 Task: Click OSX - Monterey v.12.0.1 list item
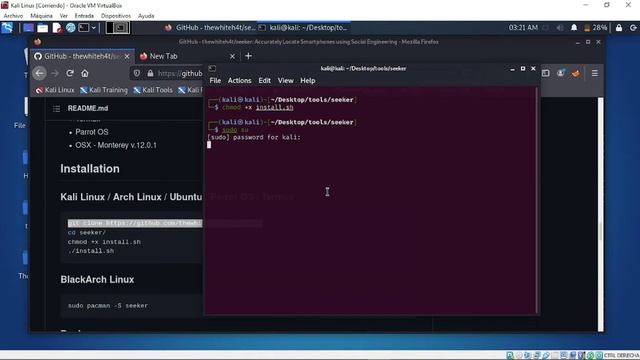pos(116,145)
